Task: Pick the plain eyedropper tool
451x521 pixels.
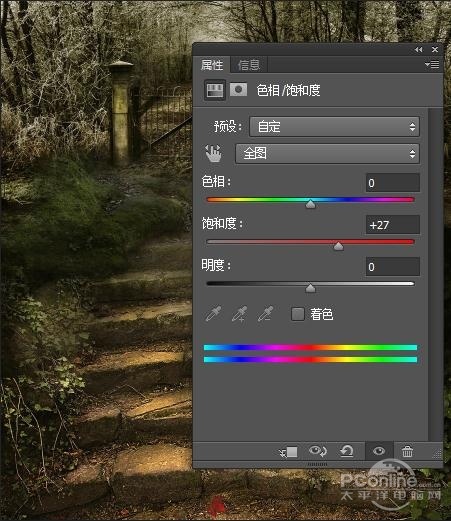Action: (213, 314)
